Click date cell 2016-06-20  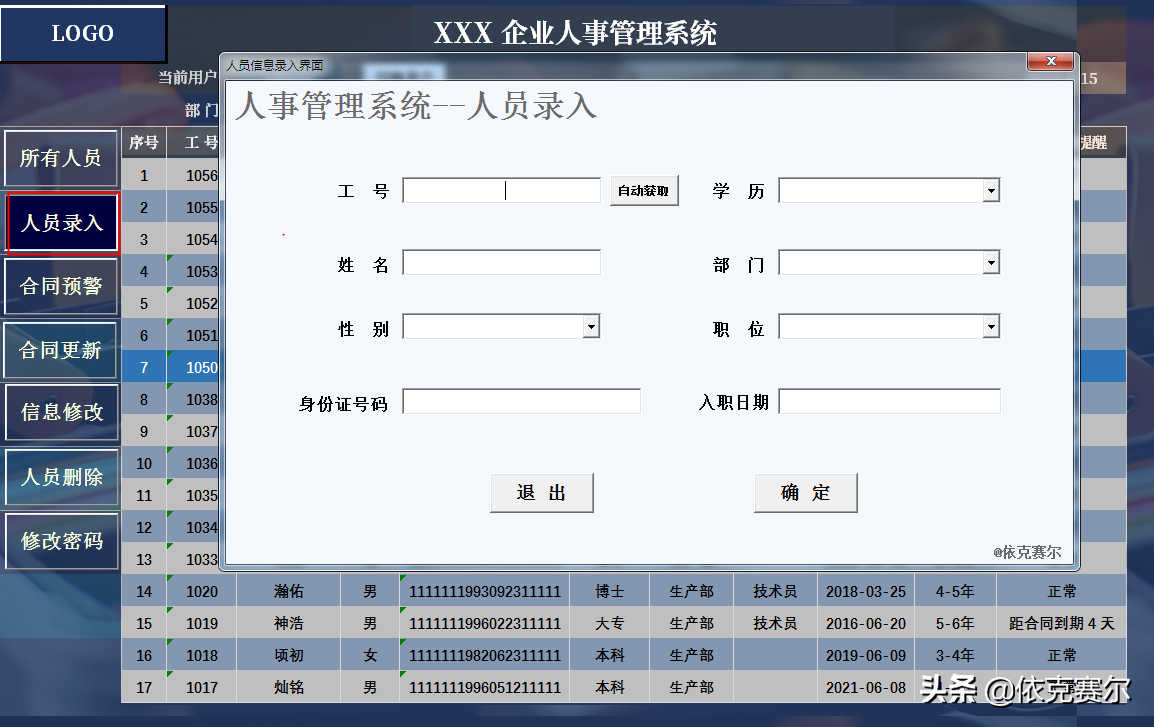tap(866, 623)
